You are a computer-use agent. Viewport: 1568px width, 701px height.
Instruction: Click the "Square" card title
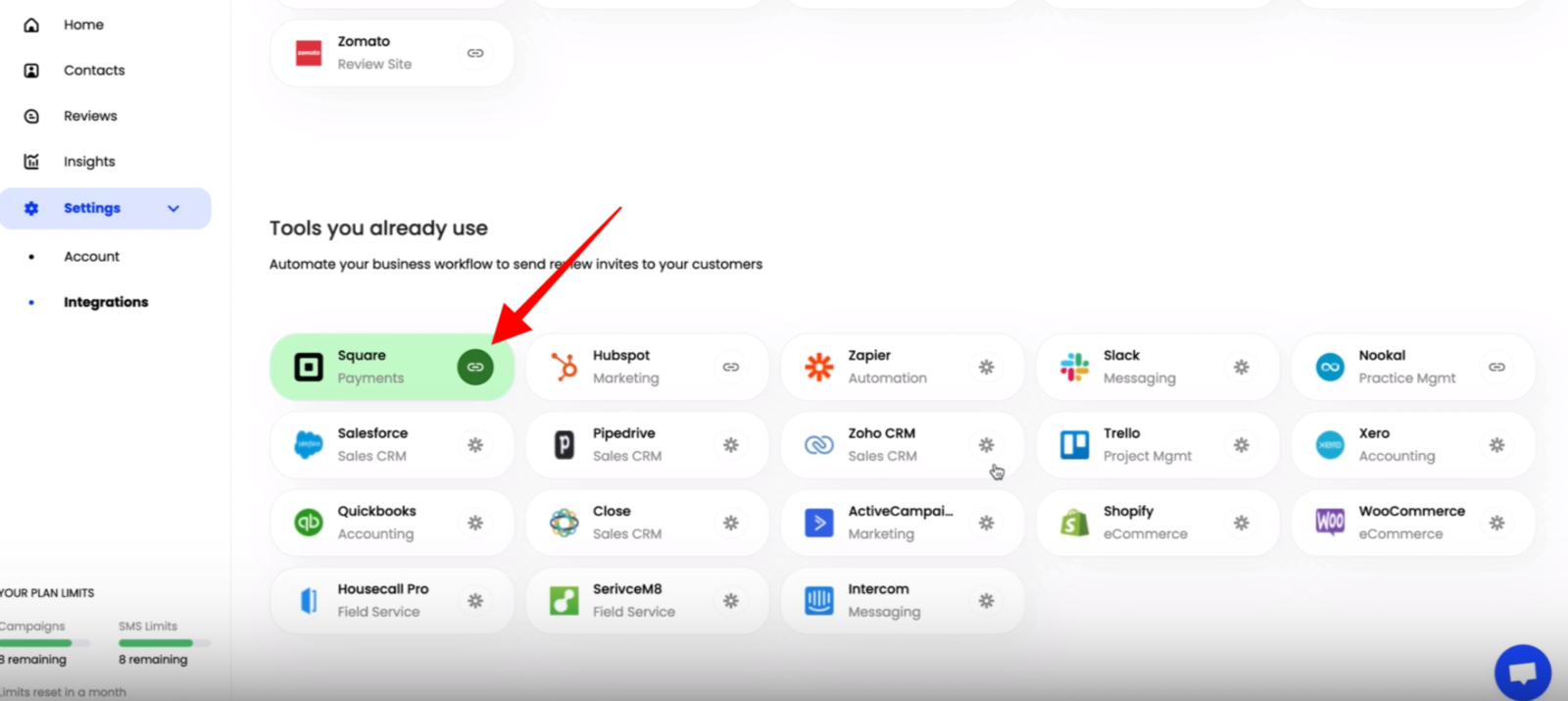click(x=362, y=355)
